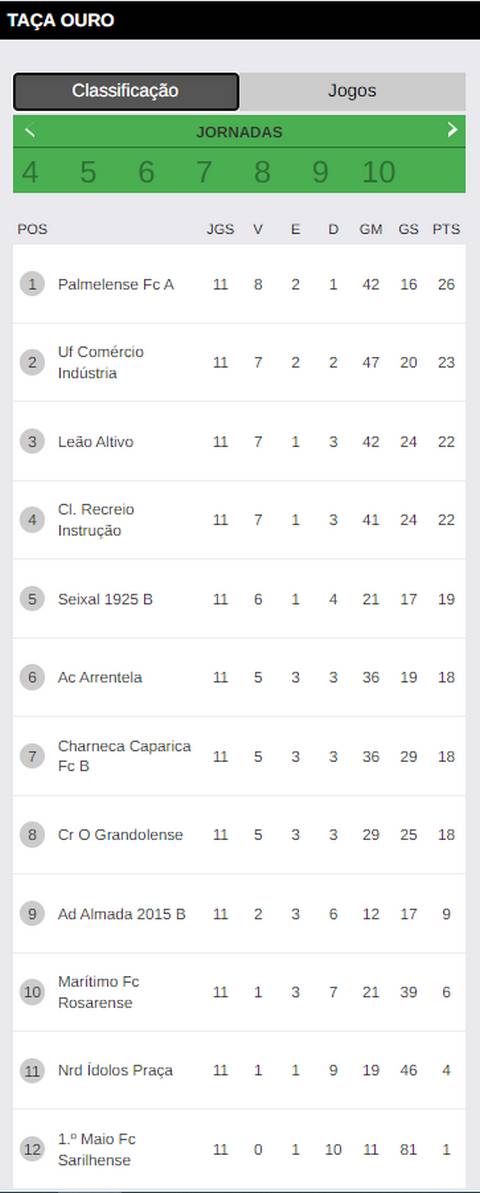Open Uf Comércio Indústria team entry
The image size is (480, 1193).
pyautogui.click(x=239, y=363)
